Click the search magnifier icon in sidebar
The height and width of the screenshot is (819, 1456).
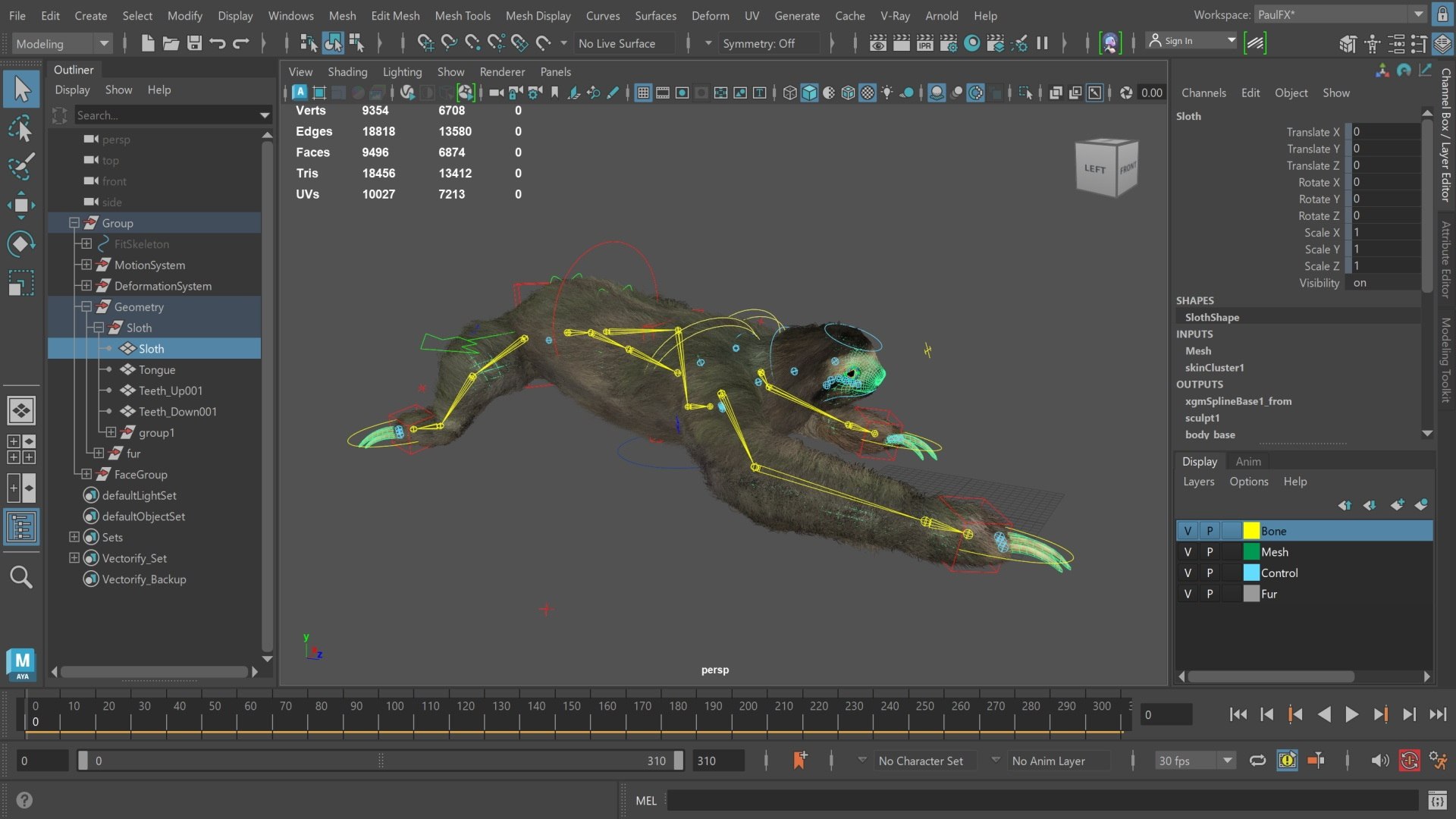click(x=21, y=577)
